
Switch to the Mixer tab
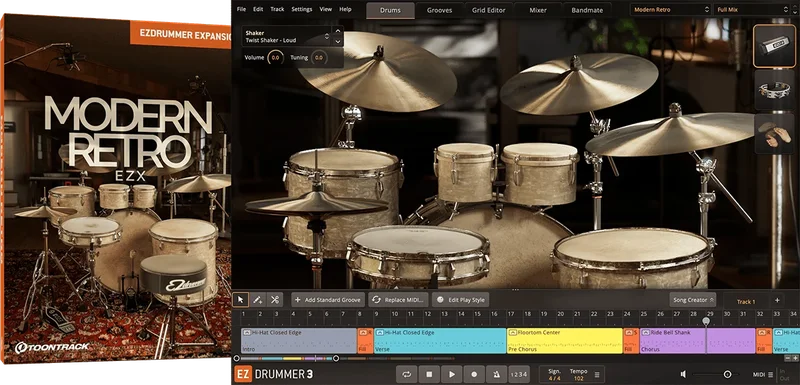[538, 10]
